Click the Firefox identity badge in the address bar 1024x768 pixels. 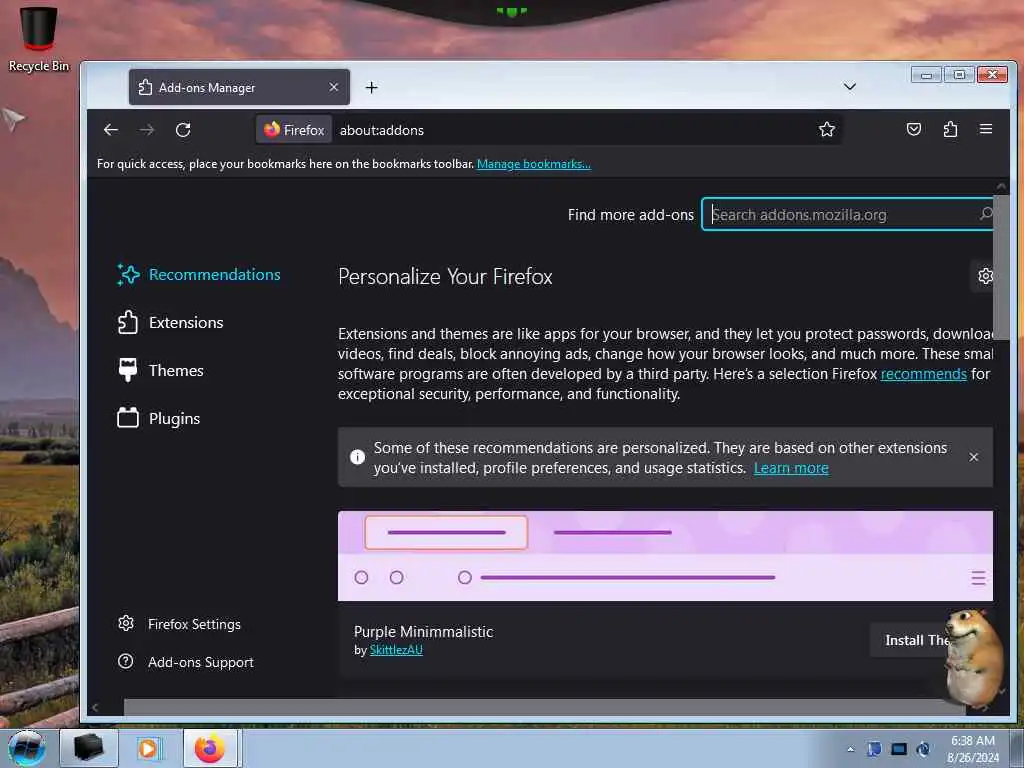pos(294,130)
